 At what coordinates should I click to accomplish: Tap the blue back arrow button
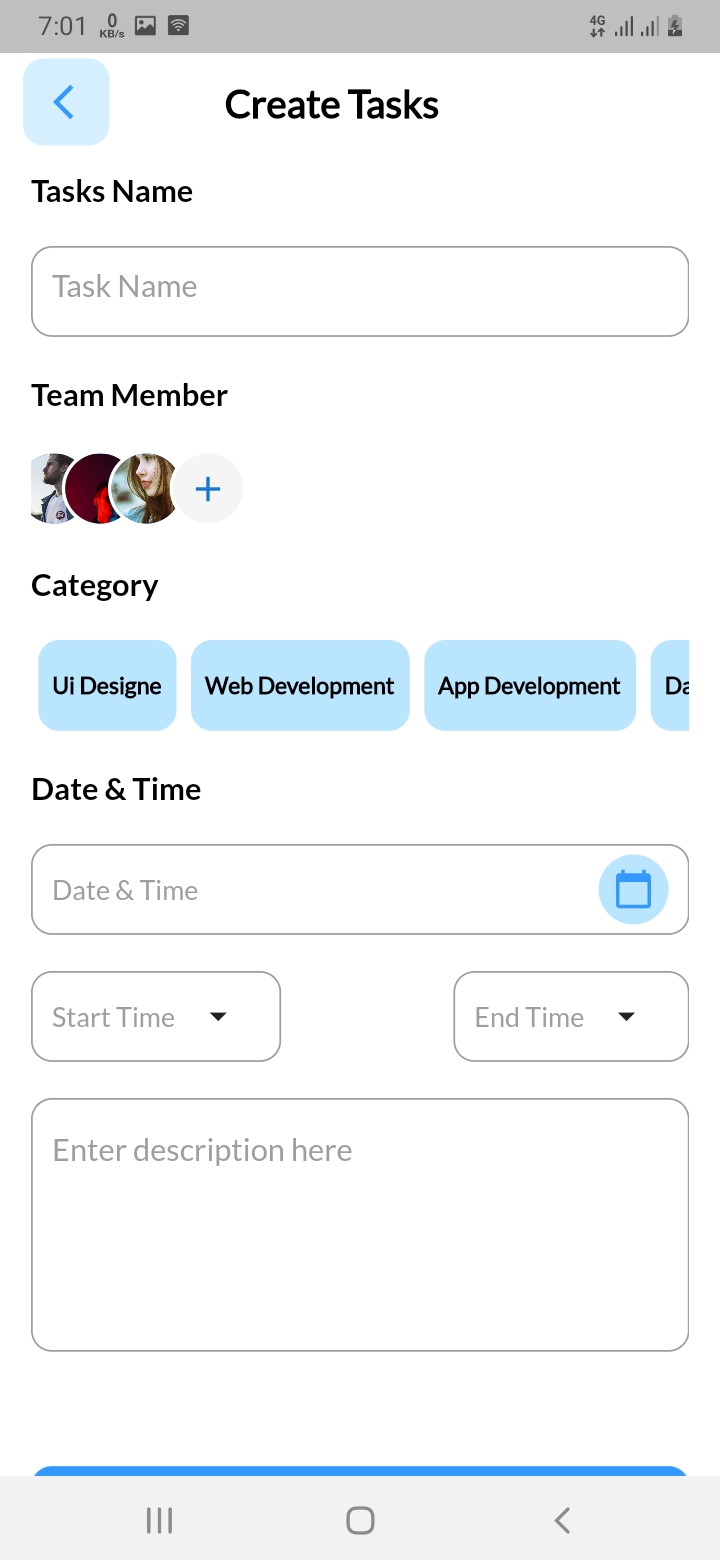click(65, 102)
